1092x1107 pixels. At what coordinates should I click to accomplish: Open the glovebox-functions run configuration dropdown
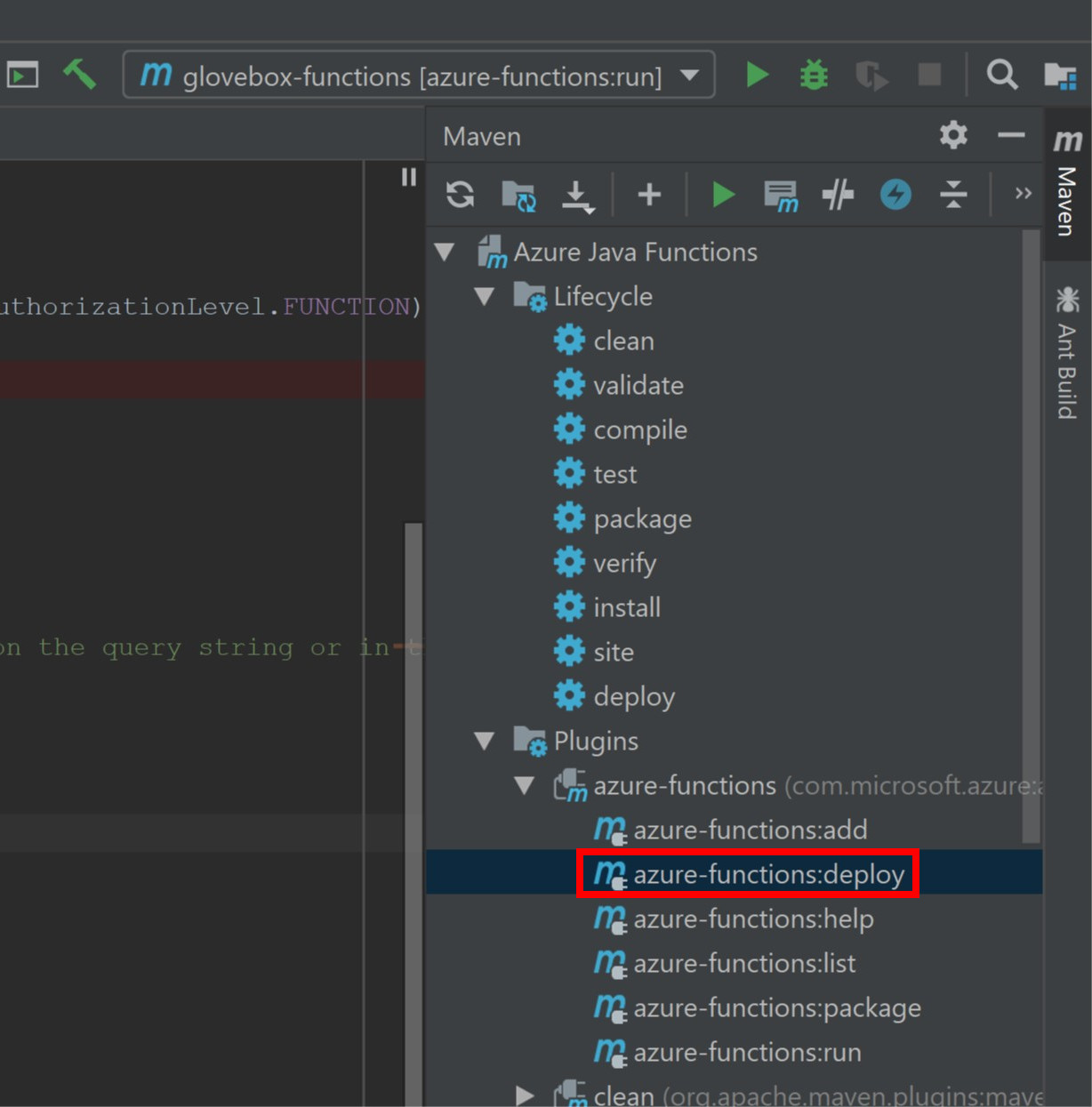419,75
